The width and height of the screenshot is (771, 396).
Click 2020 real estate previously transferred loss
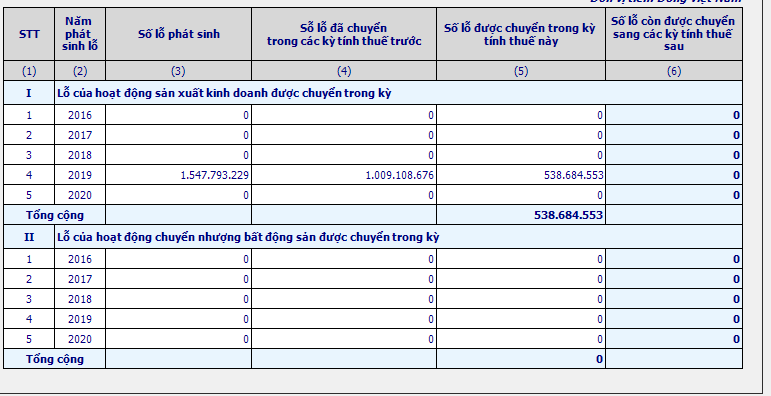click(x=344, y=339)
